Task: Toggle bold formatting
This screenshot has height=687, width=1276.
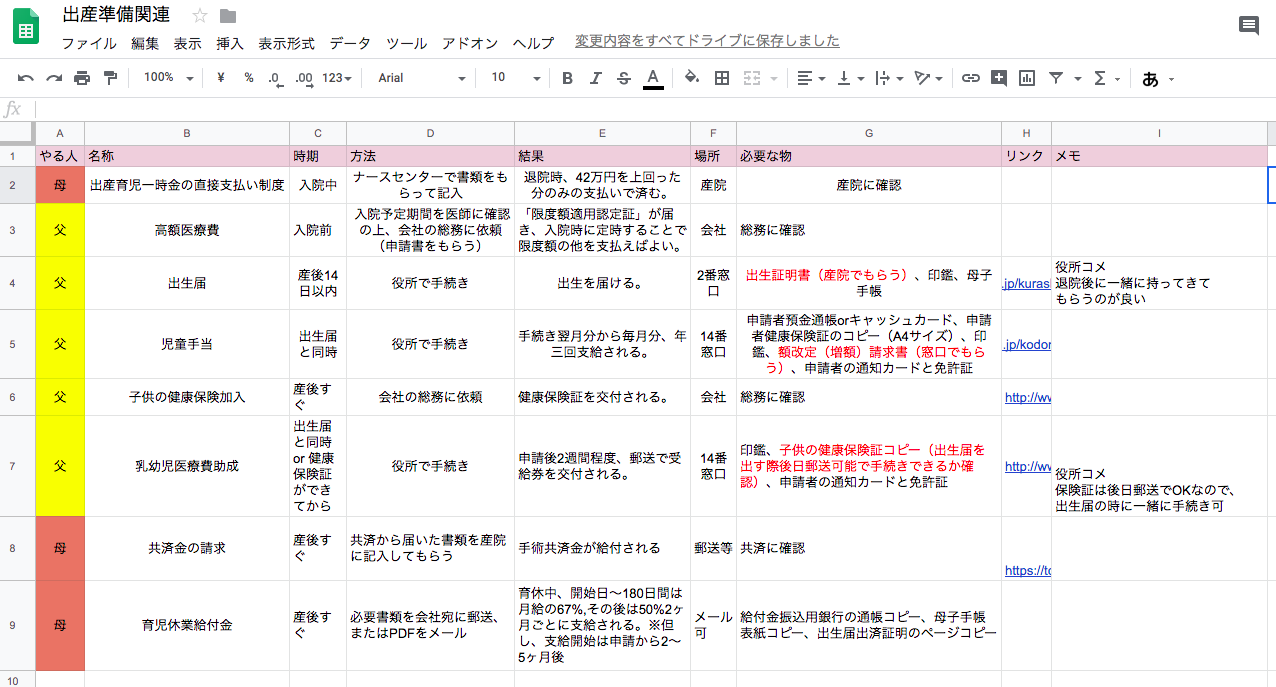Action: click(567, 78)
